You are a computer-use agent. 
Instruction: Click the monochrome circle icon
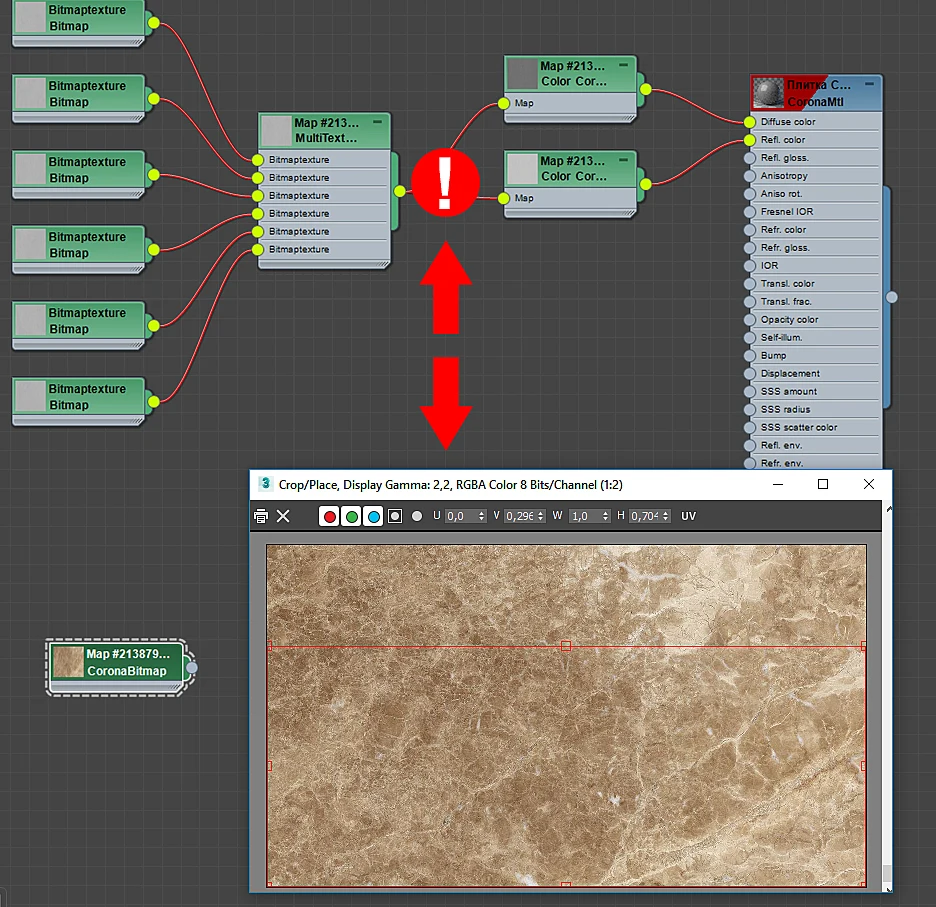click(417, 516)
